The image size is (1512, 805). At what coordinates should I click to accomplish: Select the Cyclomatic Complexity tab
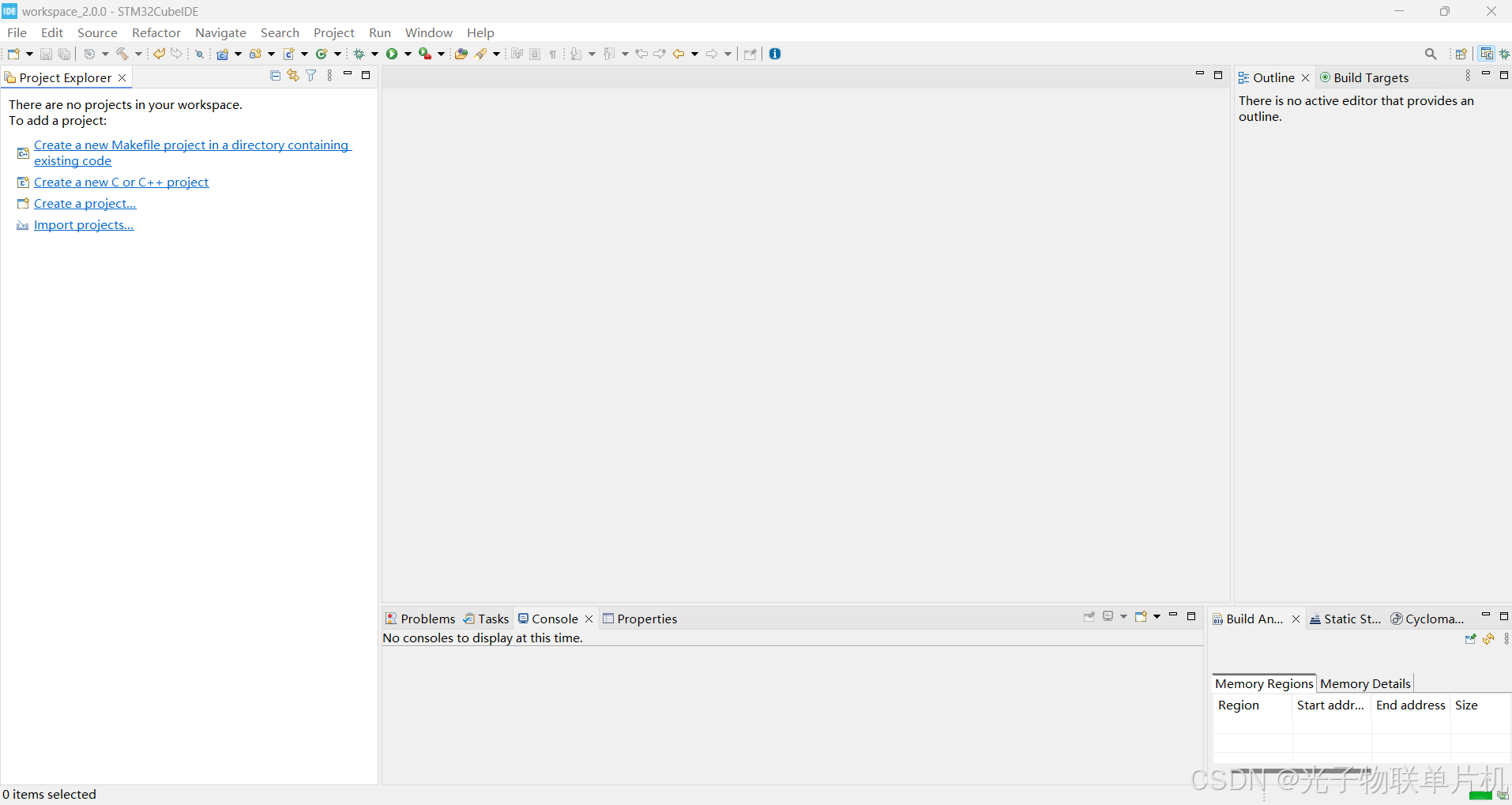(x=1427, y=619)
